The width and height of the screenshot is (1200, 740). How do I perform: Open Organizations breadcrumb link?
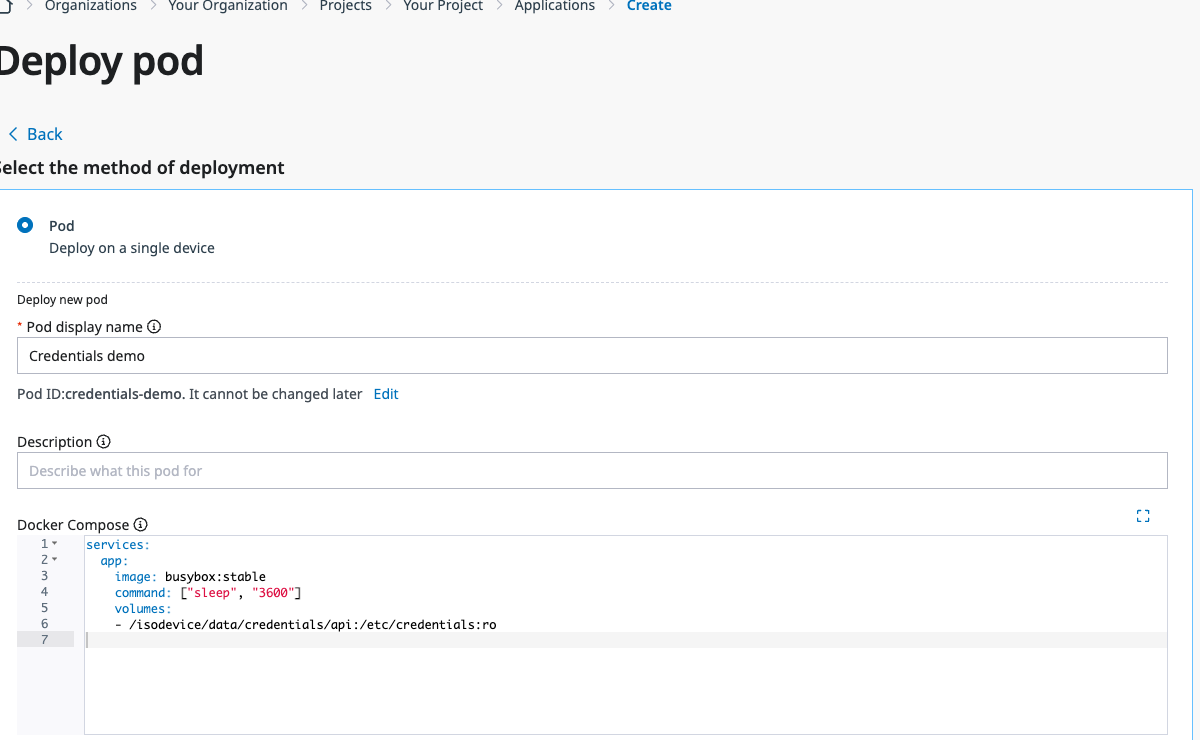coord(91,6)
